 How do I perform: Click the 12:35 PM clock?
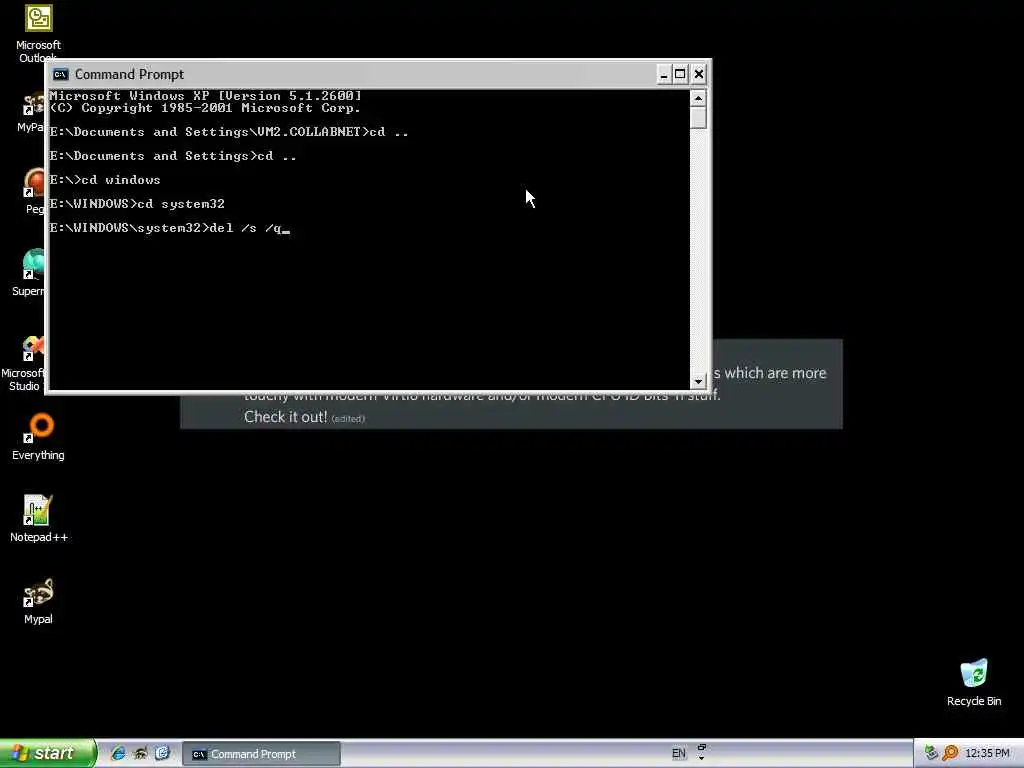pyautogui.click(x=987, y=754)
